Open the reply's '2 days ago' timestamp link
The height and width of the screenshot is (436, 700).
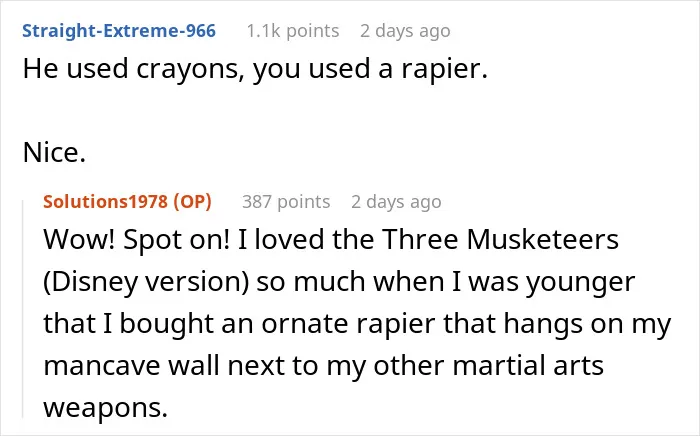tap(396, 202)
